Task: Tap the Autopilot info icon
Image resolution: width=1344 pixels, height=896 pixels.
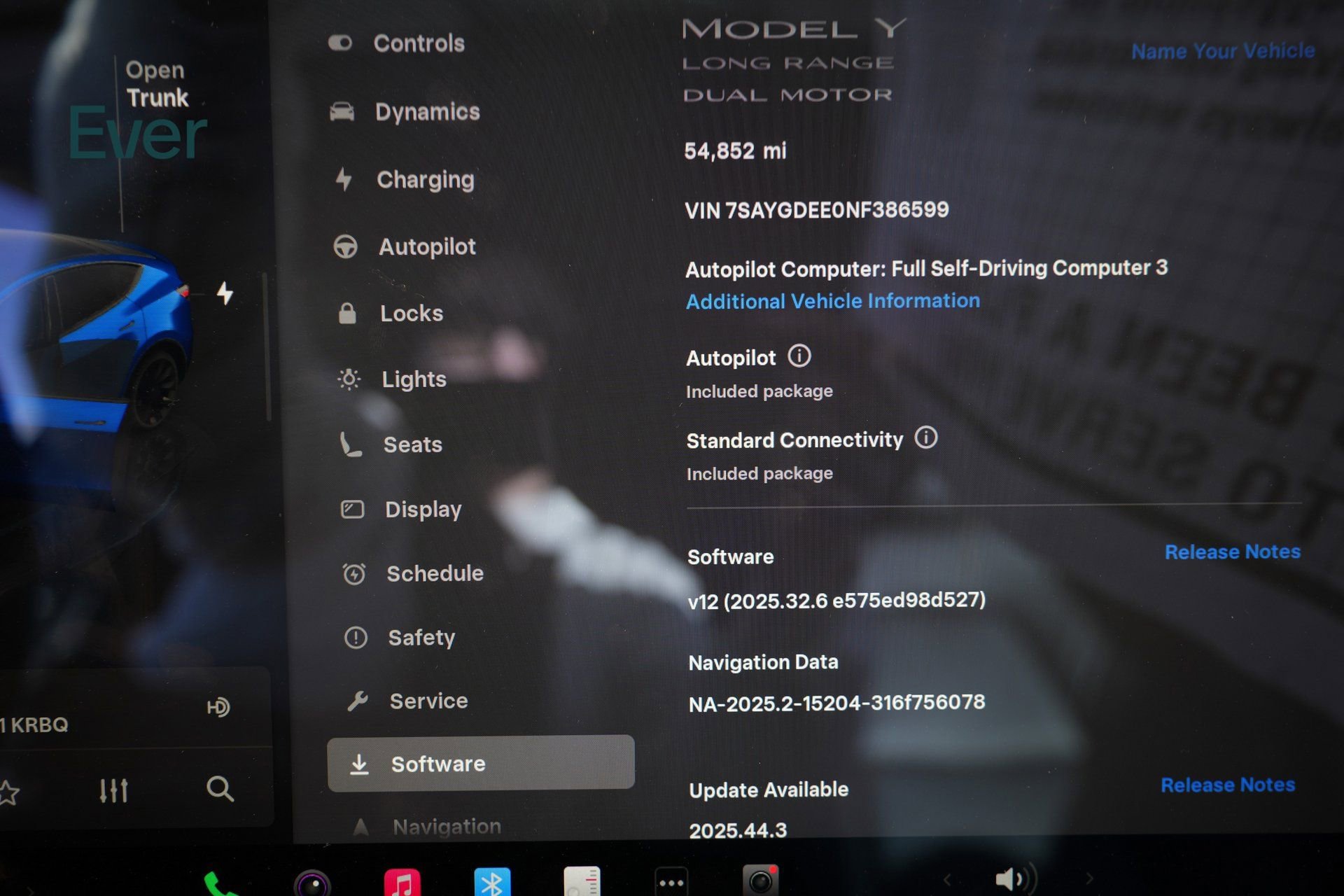Action: (x=799, y=356)
